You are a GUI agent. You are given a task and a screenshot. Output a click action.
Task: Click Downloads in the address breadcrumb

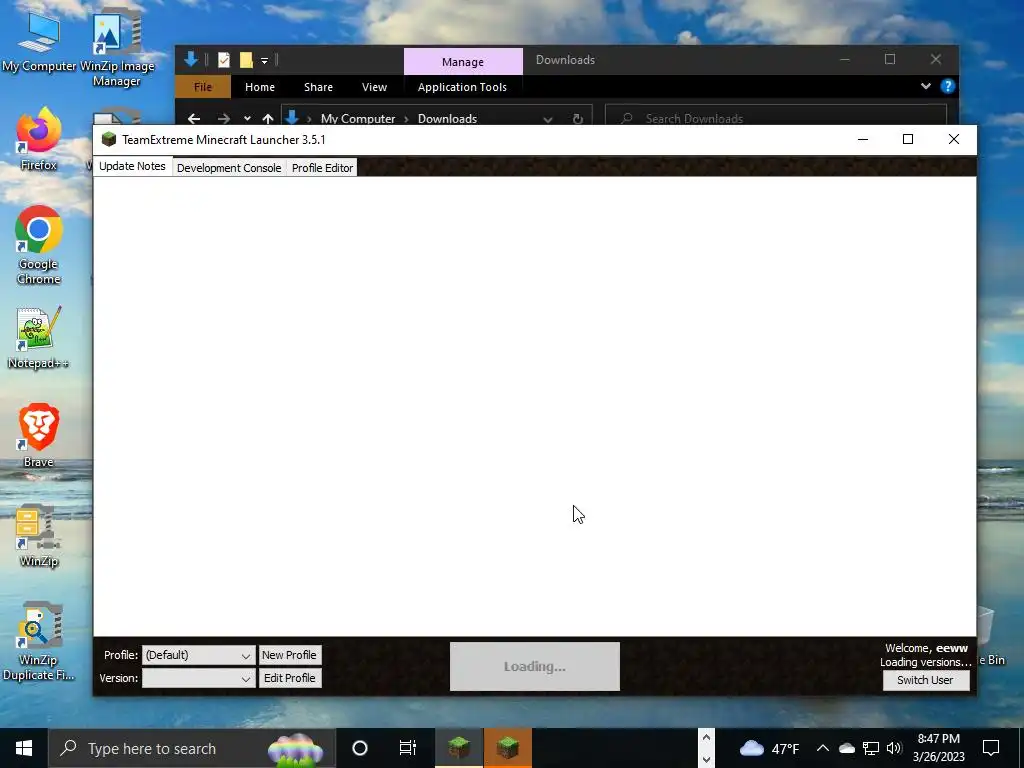pos(447,119)
